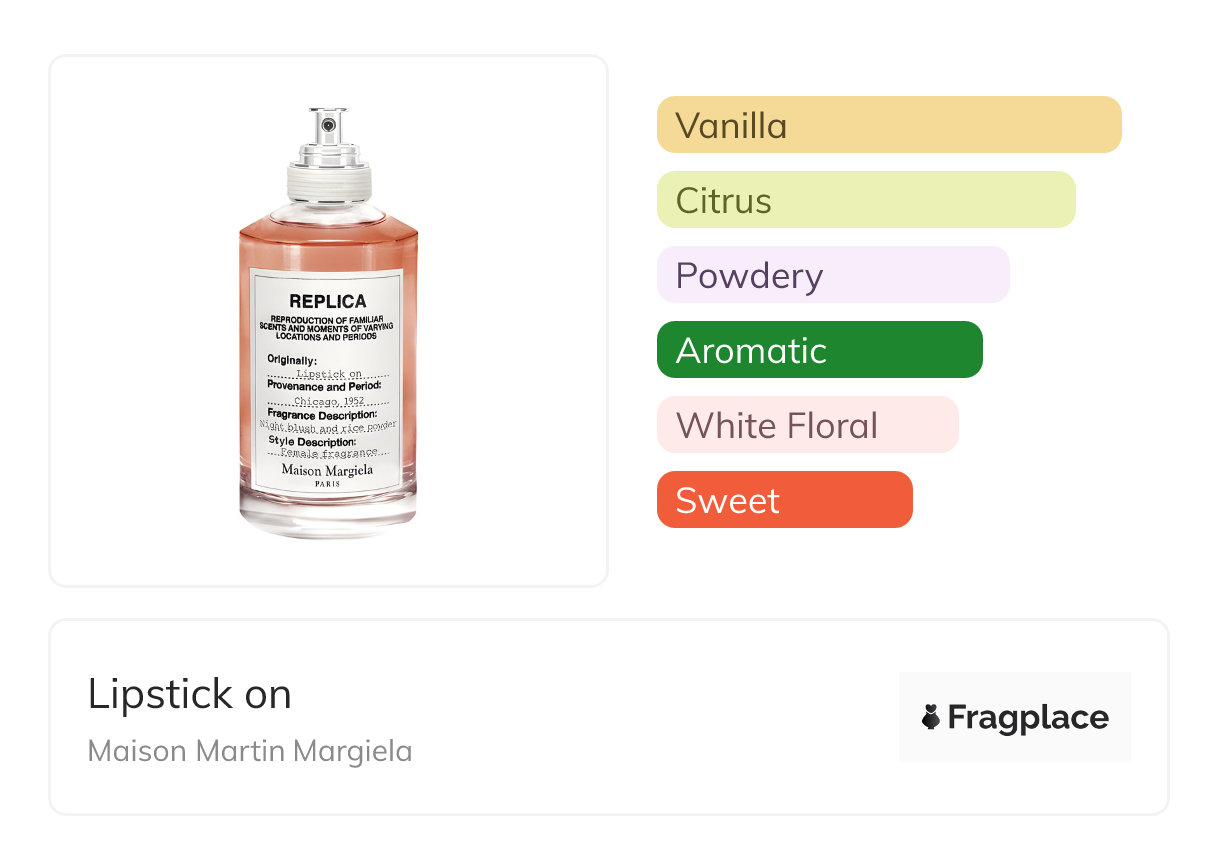Select the Sweet accord bar
The image size is (1218, 864).
tap(784, 500)
